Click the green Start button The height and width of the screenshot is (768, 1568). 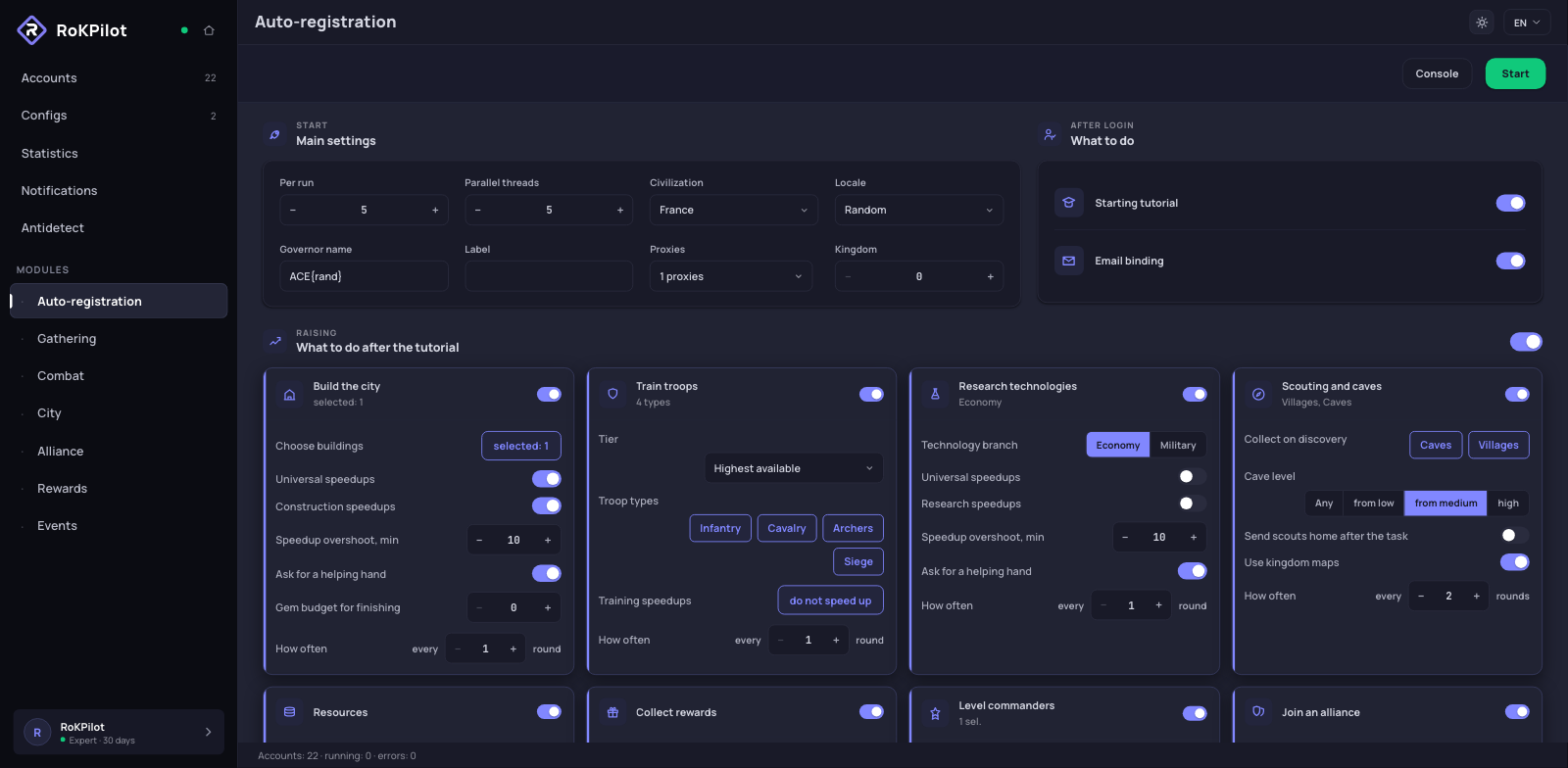coord(1515,73)
